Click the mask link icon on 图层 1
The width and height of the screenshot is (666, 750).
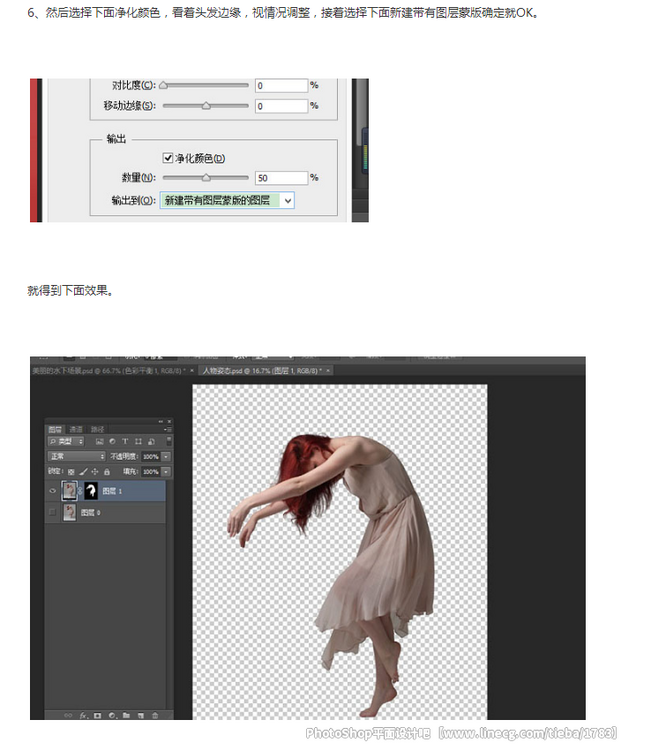point(80,491)
